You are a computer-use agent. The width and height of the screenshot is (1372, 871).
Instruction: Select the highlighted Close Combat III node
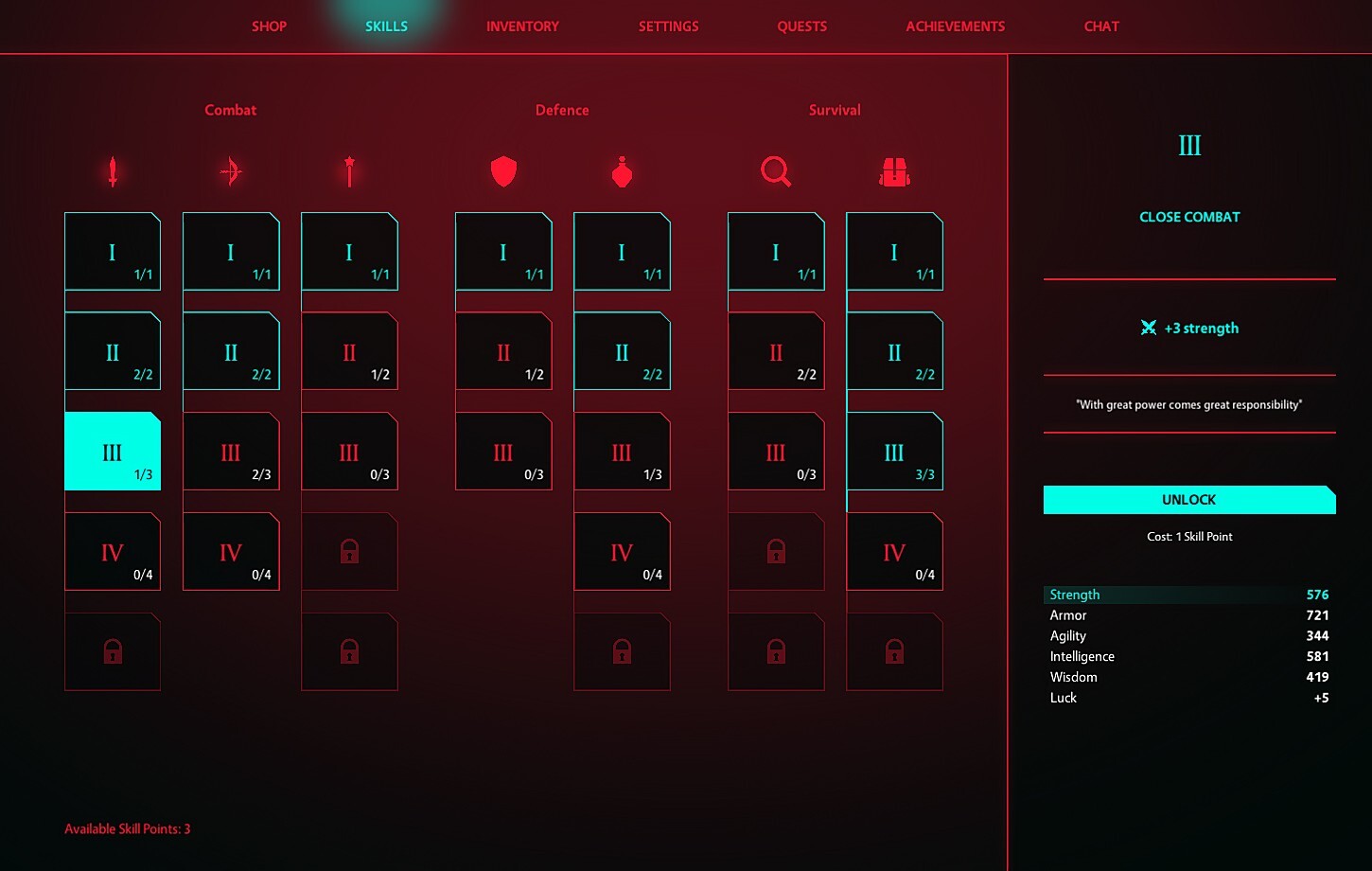tap(113, 452)
